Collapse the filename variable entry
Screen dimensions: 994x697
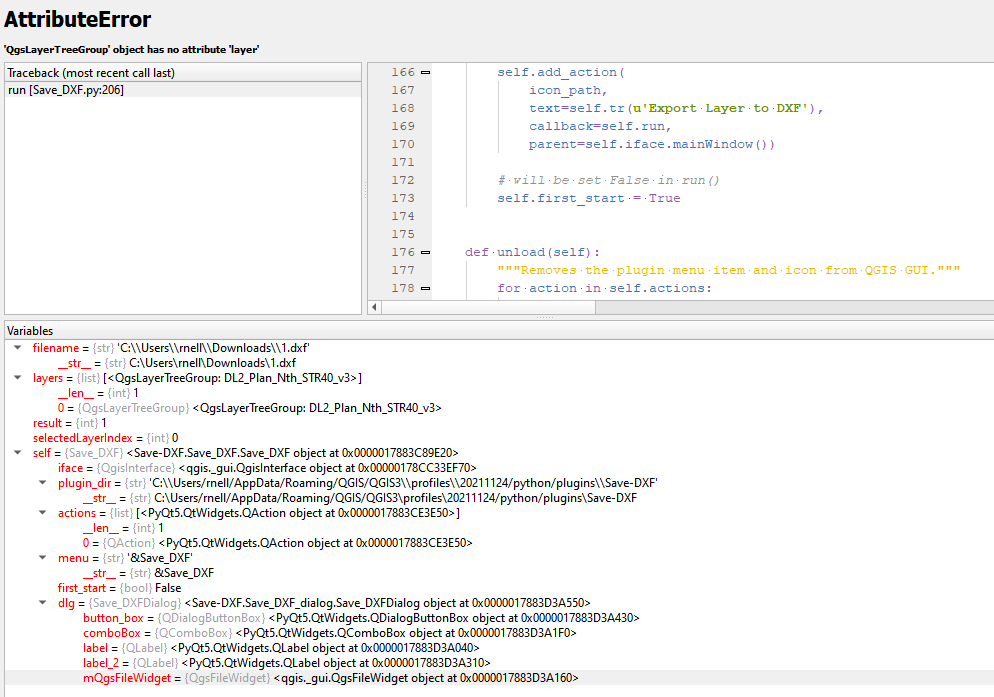coord(17,348)
